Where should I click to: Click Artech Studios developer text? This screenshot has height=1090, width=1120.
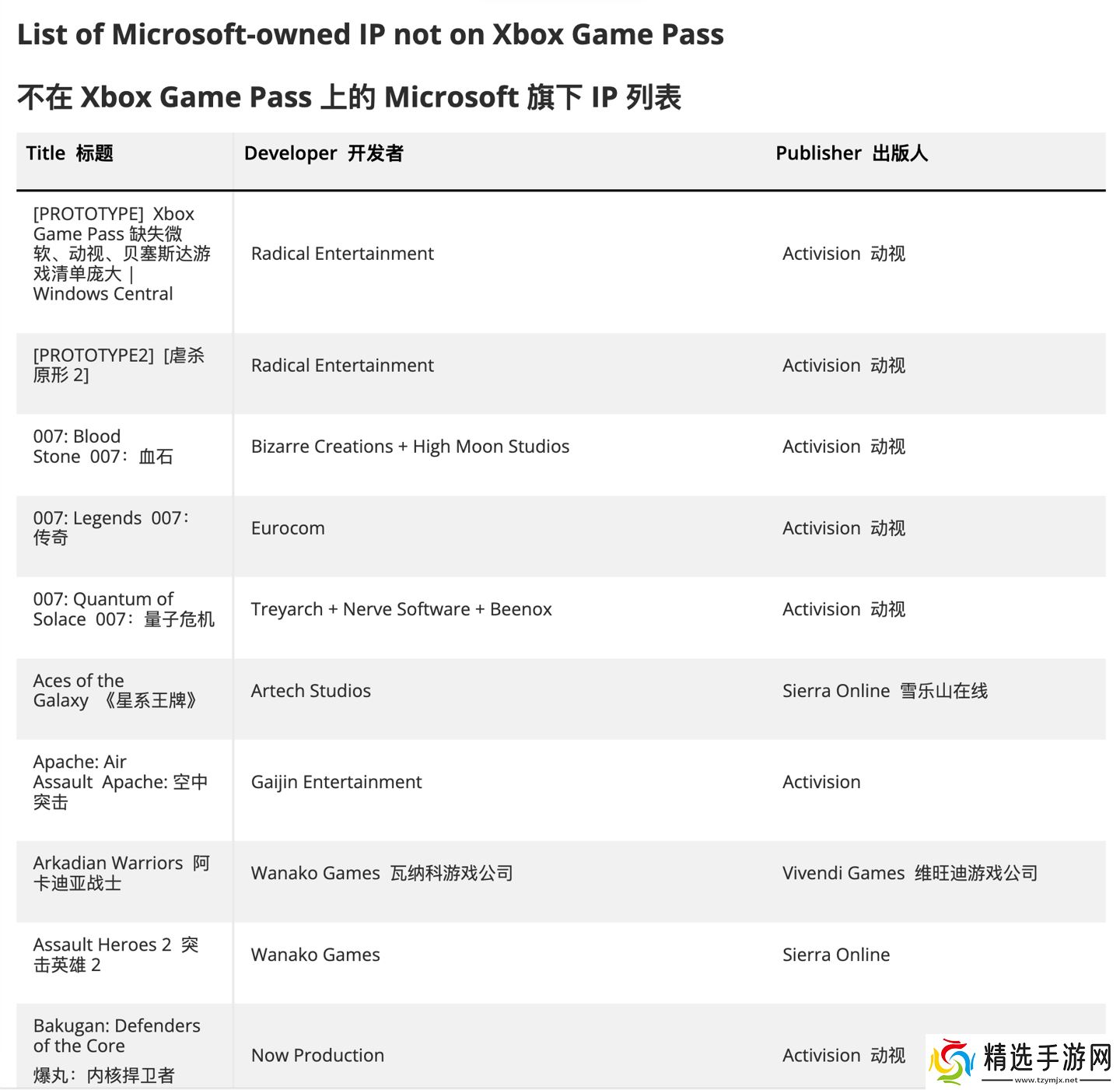pyautogui.click(x=311, y=691)
